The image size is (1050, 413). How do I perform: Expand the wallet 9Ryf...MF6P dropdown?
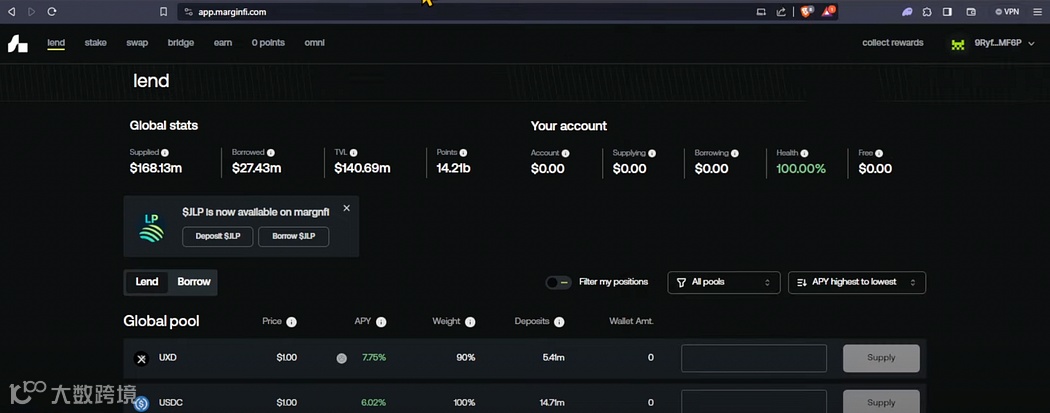(1031, 44)
